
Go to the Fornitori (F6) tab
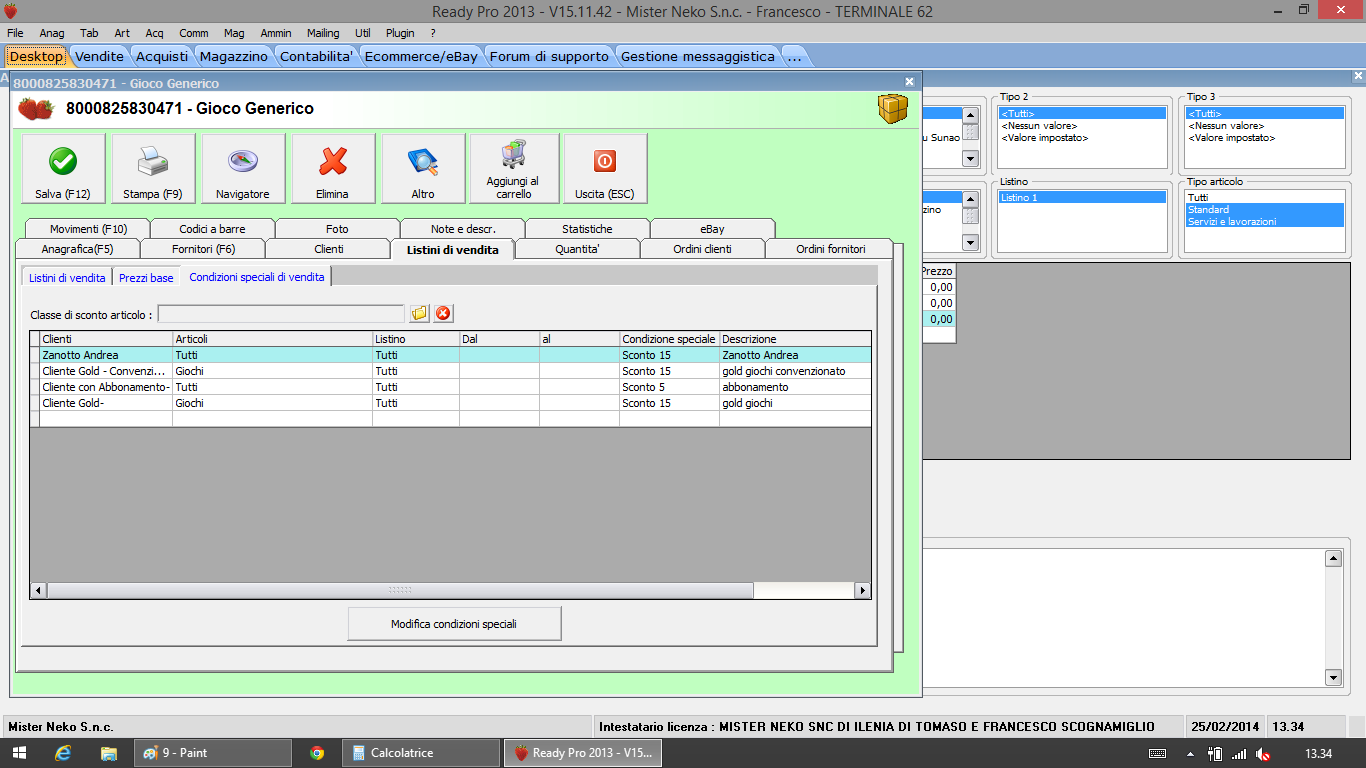tap(203, 249)
